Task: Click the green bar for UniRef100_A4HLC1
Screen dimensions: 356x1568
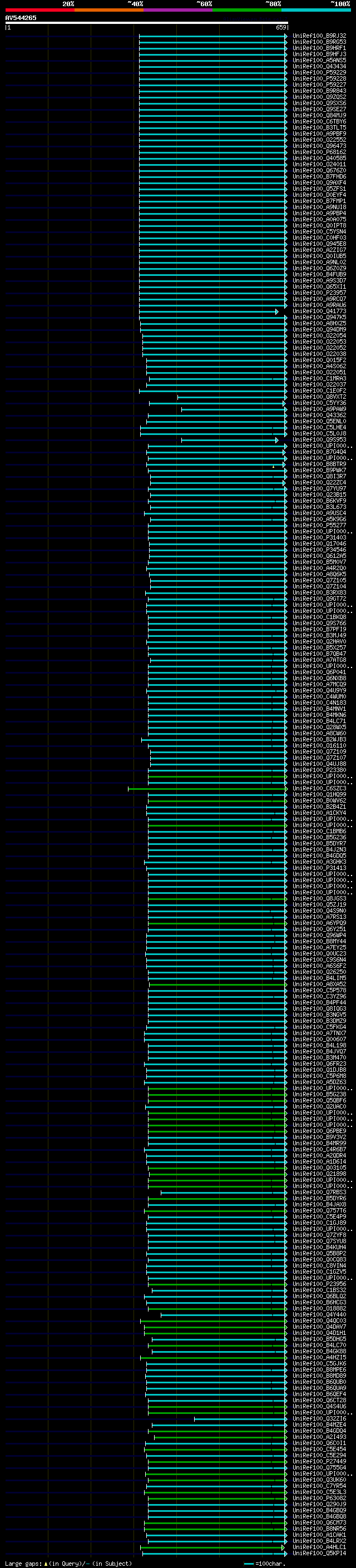Action: [x=212, y=1547]
